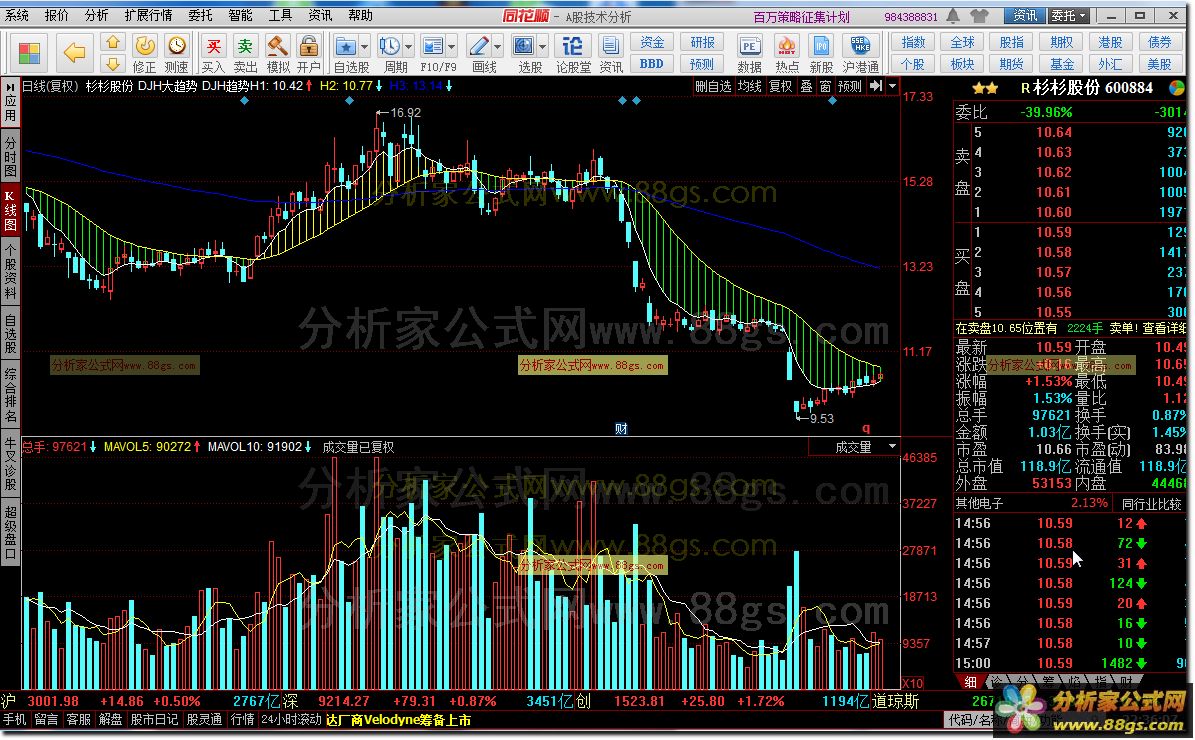Expand the 自选股 dropdown arrow
Screen dimensions: 1195x740
coord(364,47)
